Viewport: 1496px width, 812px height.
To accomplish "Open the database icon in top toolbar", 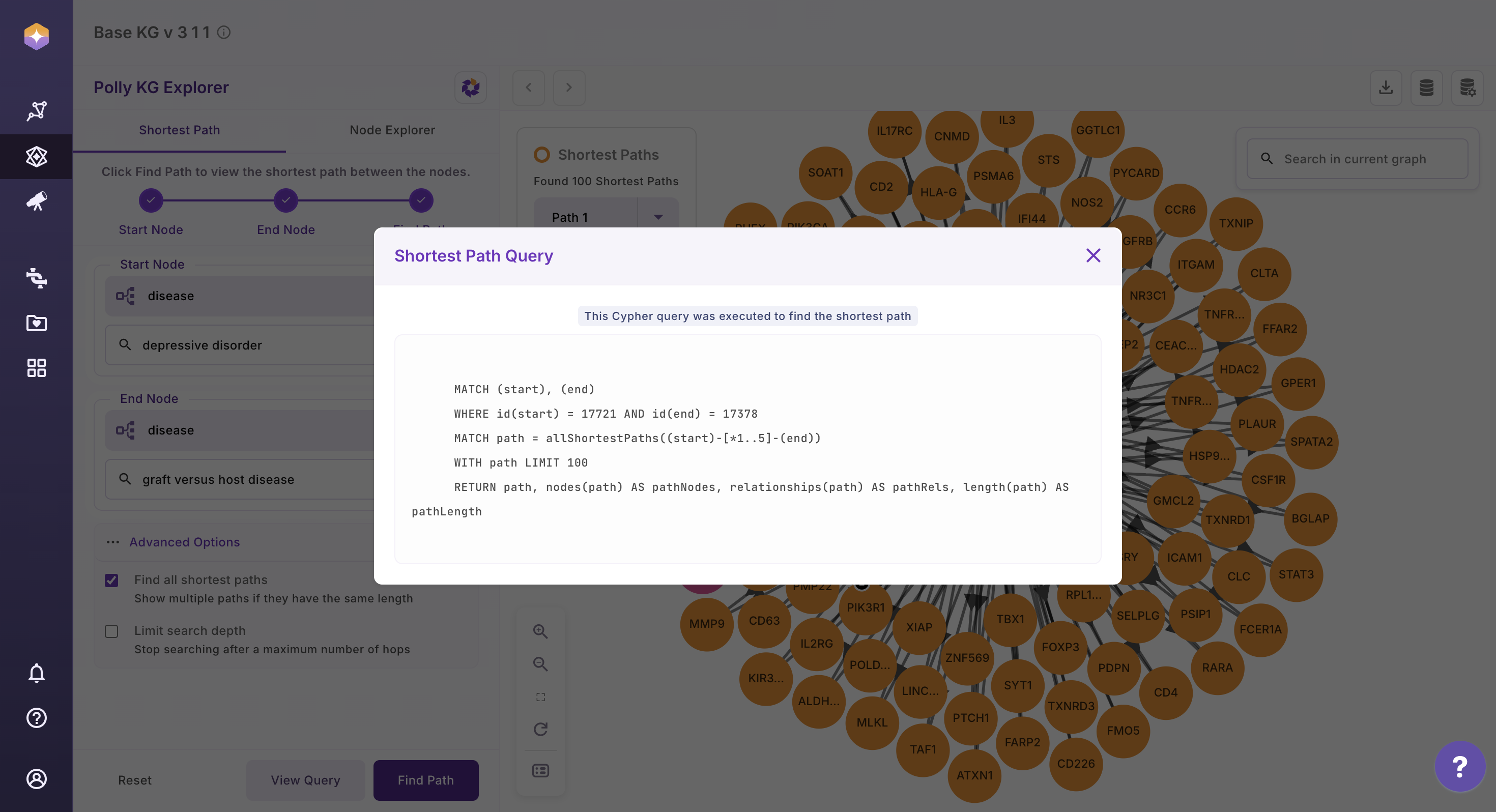I will pyautogui.click(x=1426, y=88).
